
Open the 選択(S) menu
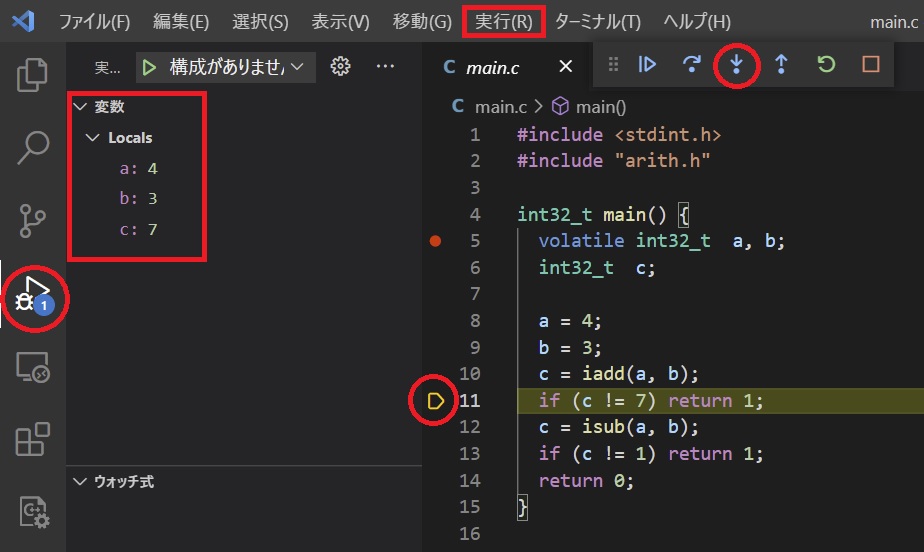[x=260, y=22]
